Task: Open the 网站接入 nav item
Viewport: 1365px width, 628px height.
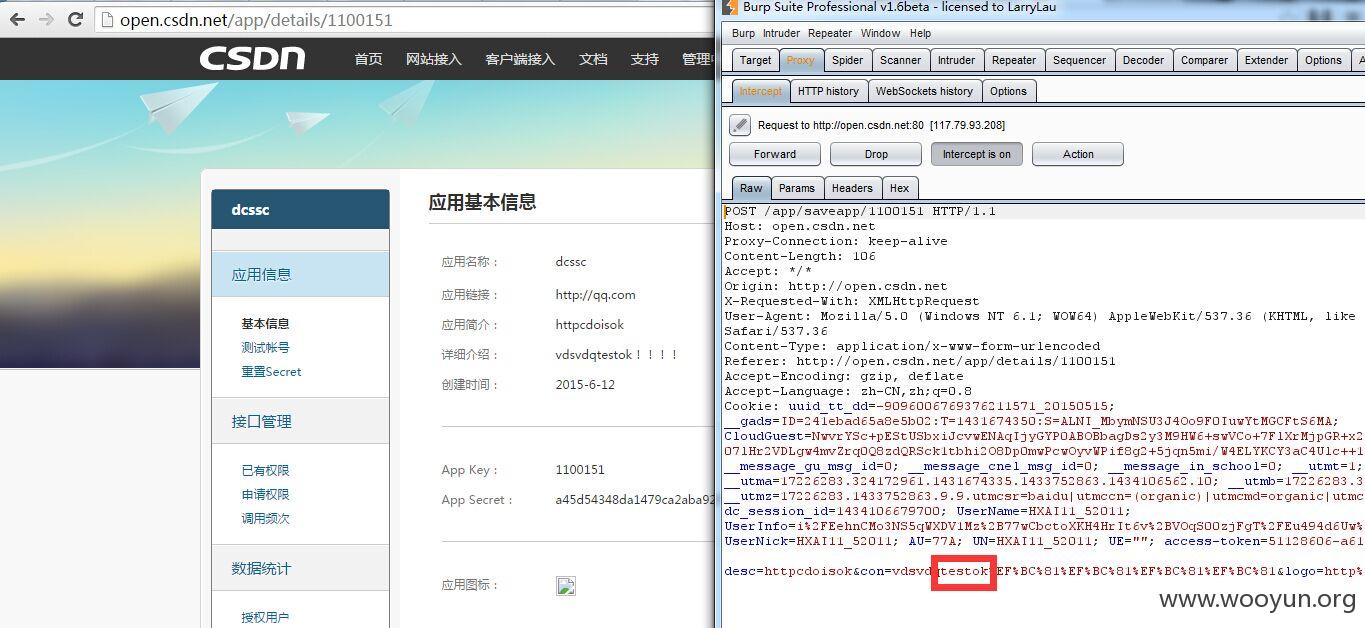Action: coord(434,59)
